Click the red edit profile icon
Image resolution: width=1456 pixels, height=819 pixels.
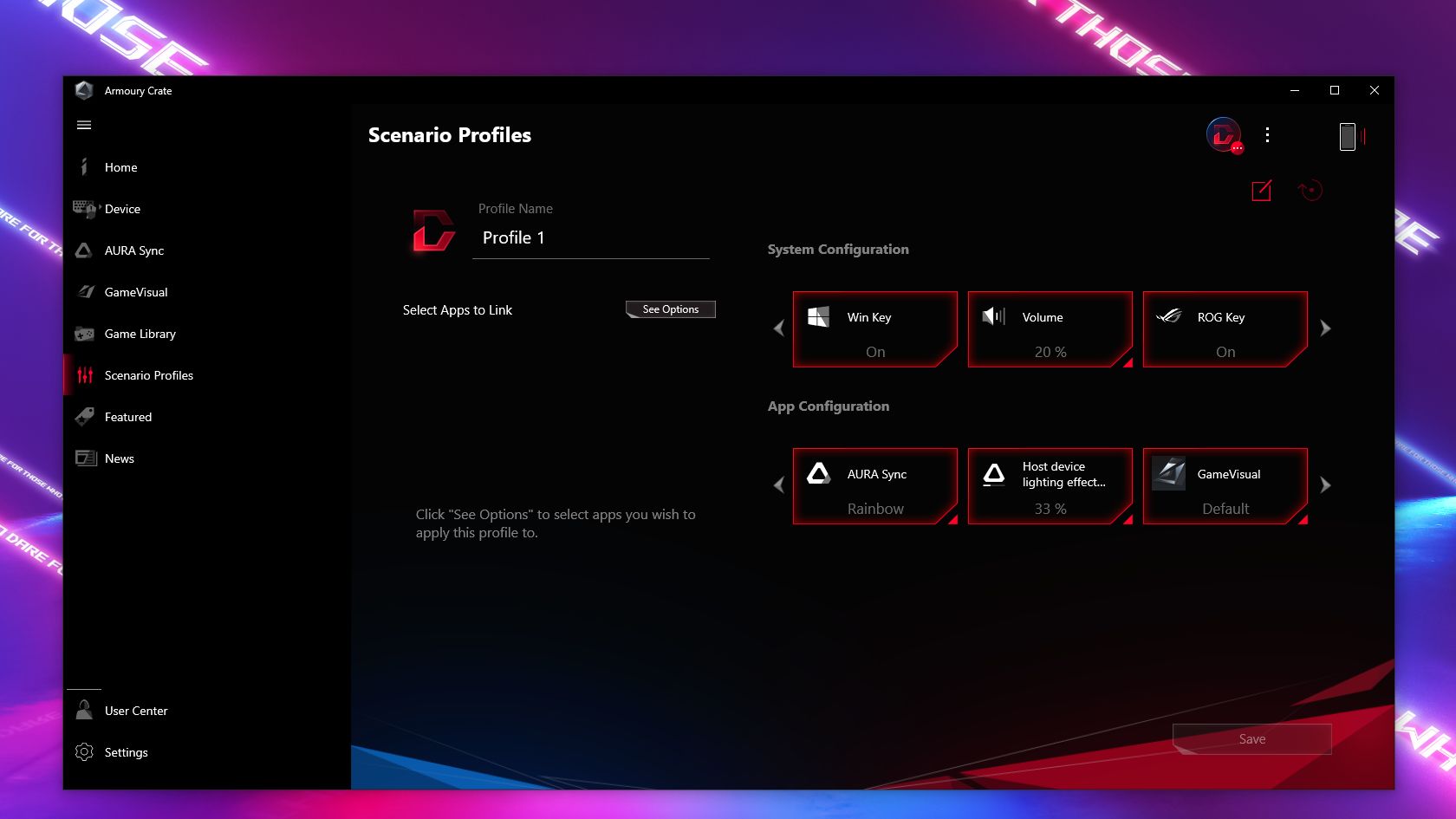(x=1262, y=191)
